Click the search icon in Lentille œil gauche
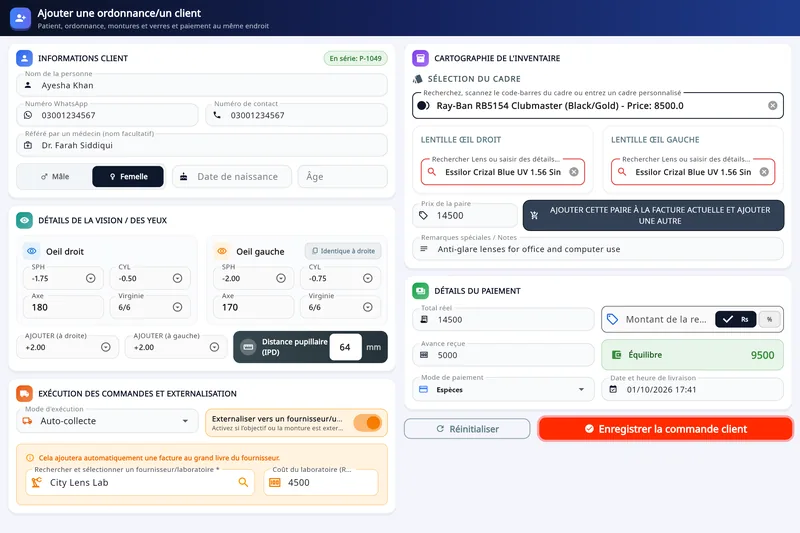The image size is (800, 533). click(x=622, y=172)
